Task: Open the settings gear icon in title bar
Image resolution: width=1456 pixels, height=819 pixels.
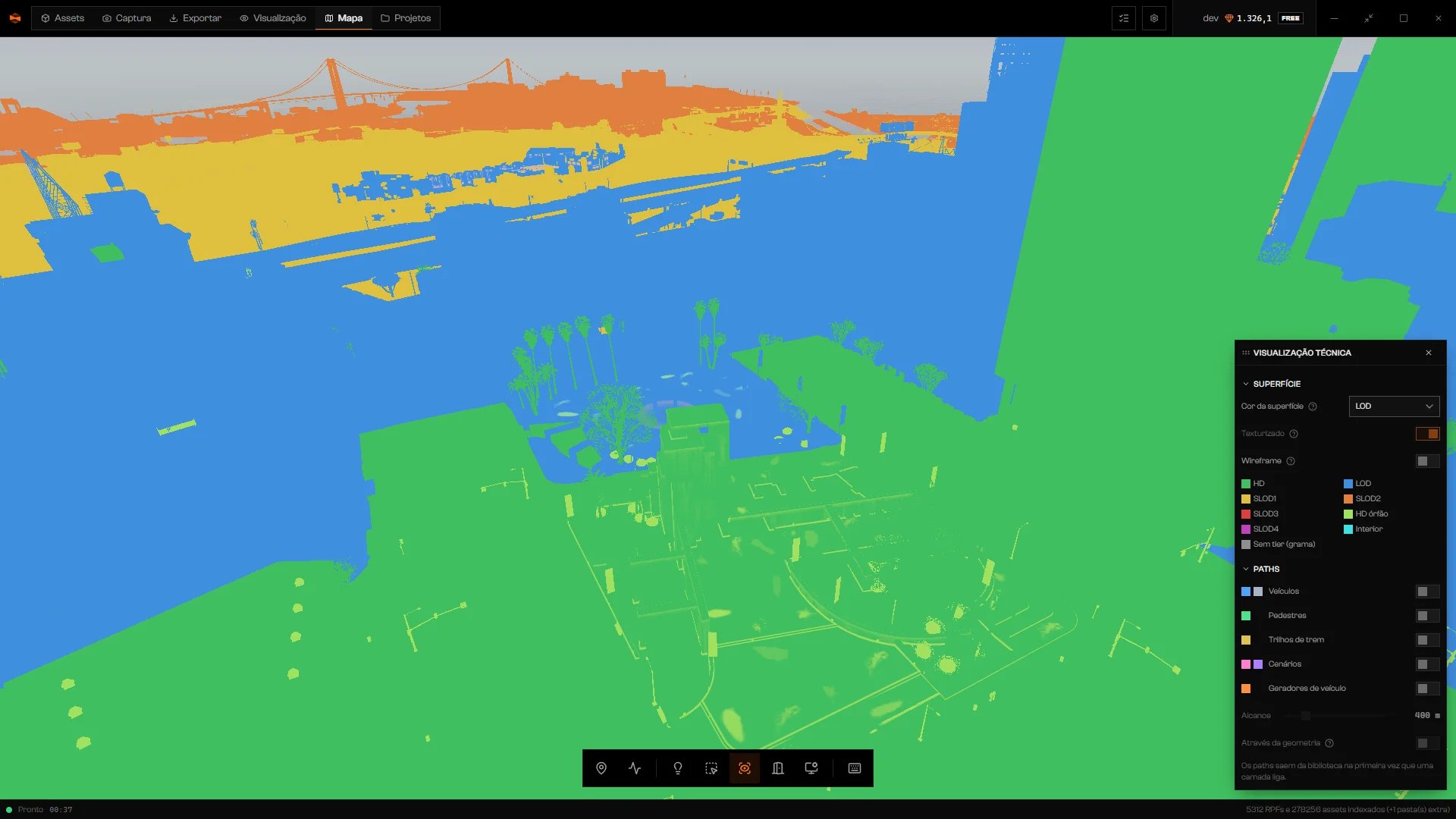Action: (x=1154, y=18)
